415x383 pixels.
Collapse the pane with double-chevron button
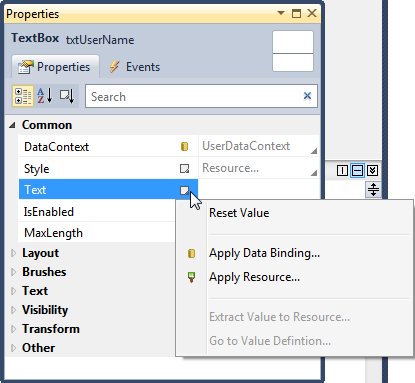point(372,171)
